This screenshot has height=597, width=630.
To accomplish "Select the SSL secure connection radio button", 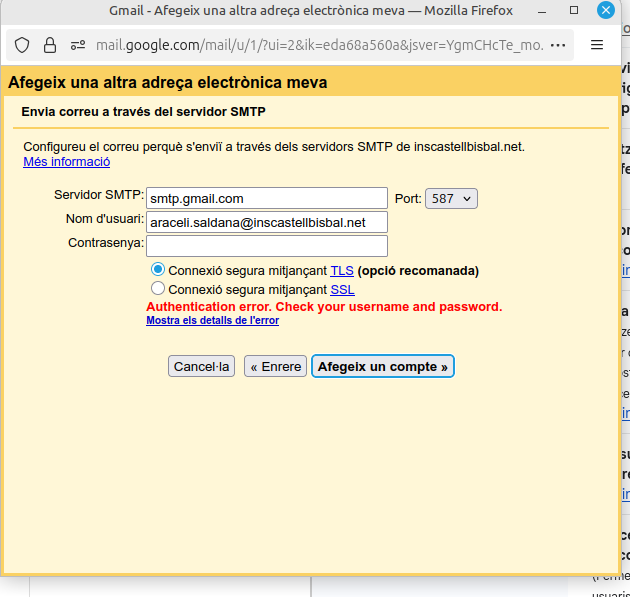I will tap(157, 289).
